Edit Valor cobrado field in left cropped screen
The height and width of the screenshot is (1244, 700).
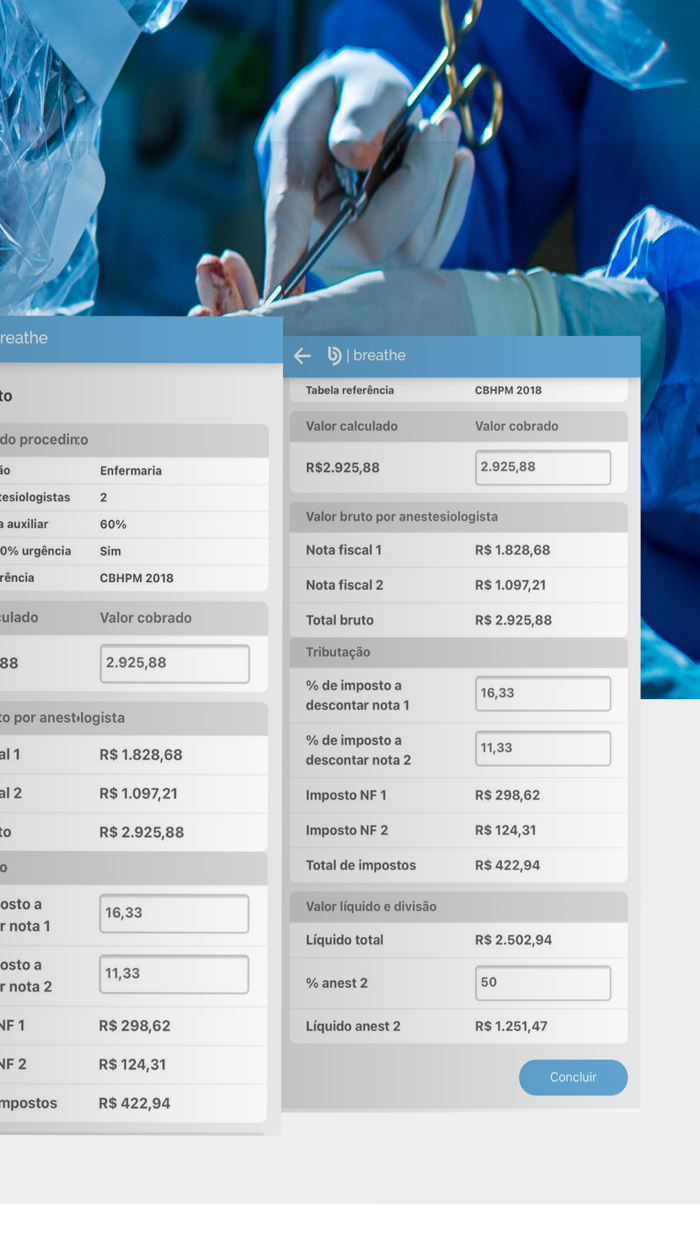[x=174, y=663]
